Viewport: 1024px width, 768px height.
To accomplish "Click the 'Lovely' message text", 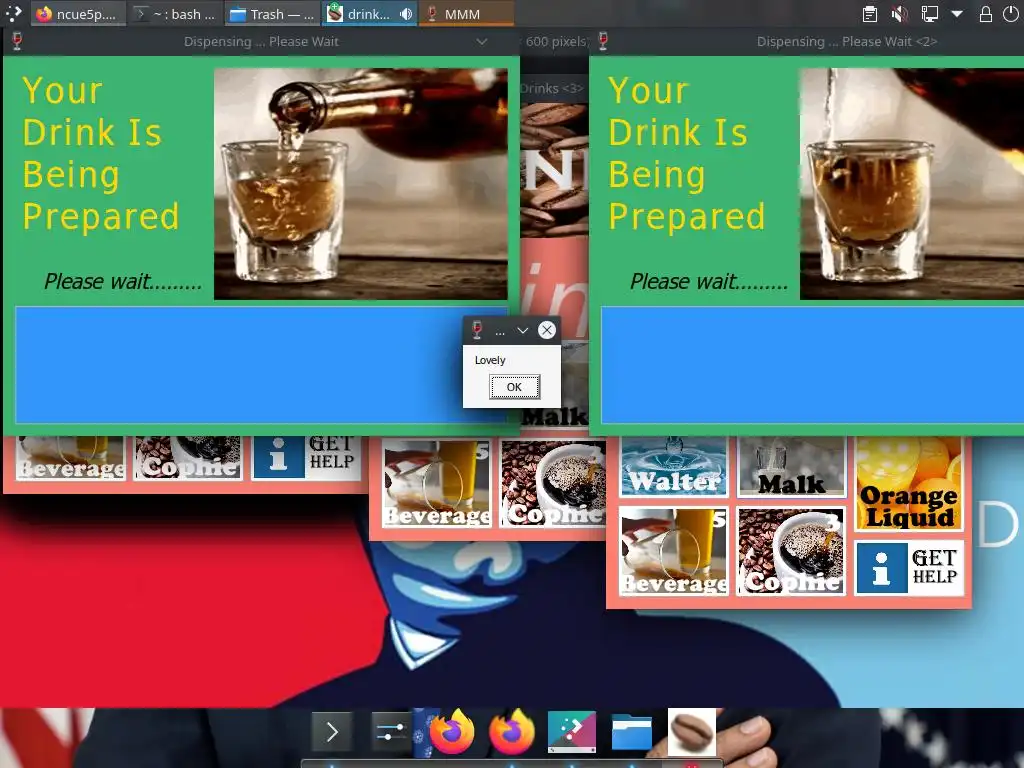I will click(x=490, y=360).
